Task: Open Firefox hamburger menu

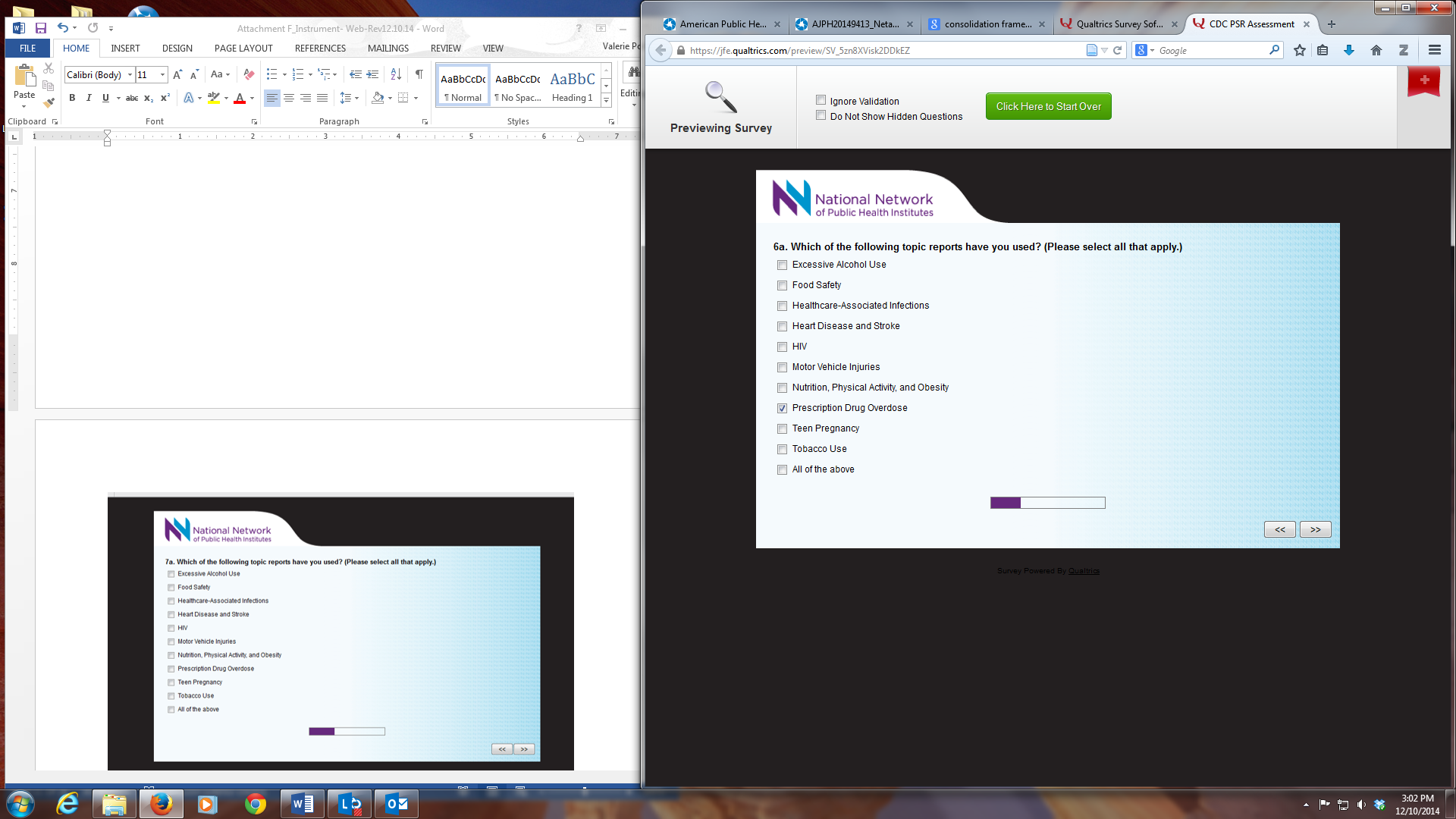Action: [x=1434, y=51]
